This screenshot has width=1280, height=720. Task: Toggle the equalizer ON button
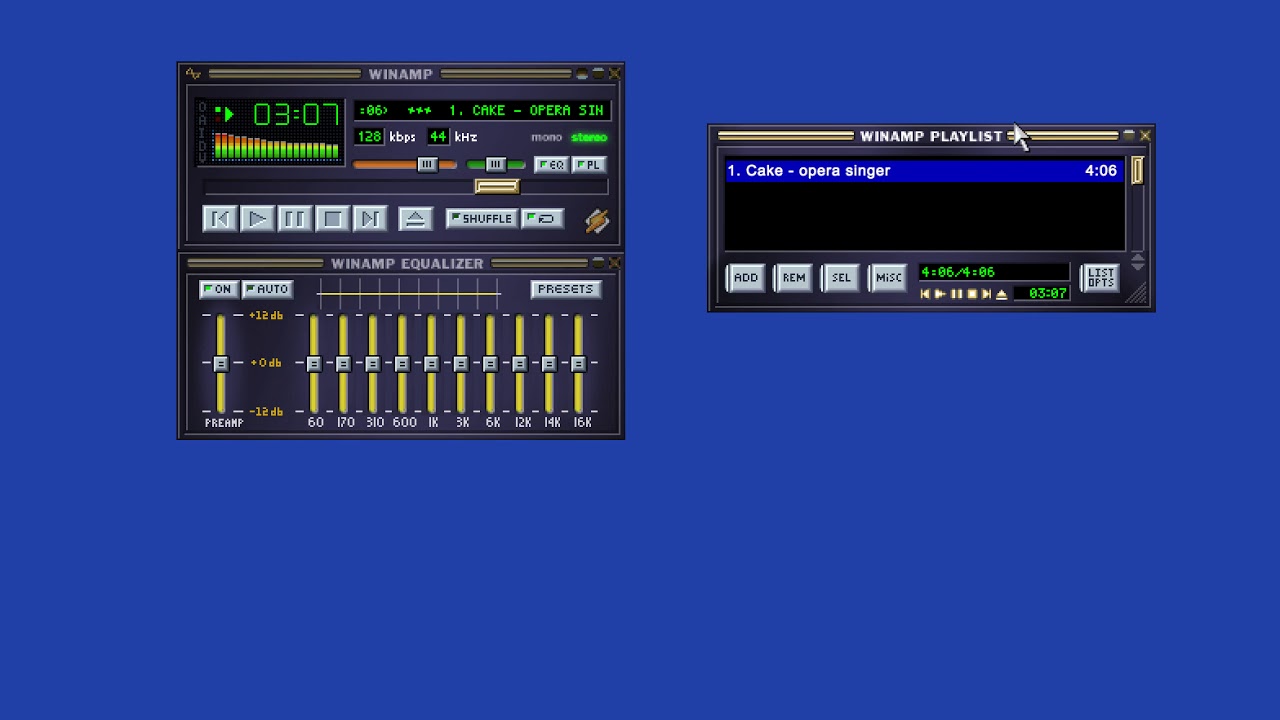coord(218,289)
